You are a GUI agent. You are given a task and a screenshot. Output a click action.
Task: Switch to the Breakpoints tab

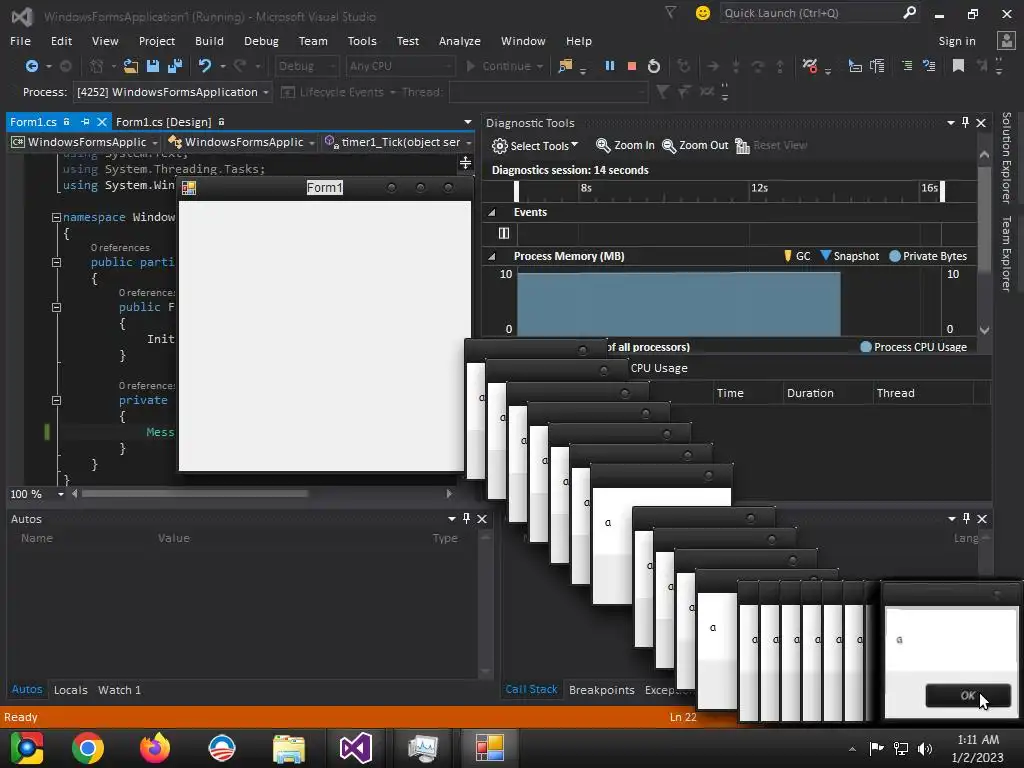point(601,690)
